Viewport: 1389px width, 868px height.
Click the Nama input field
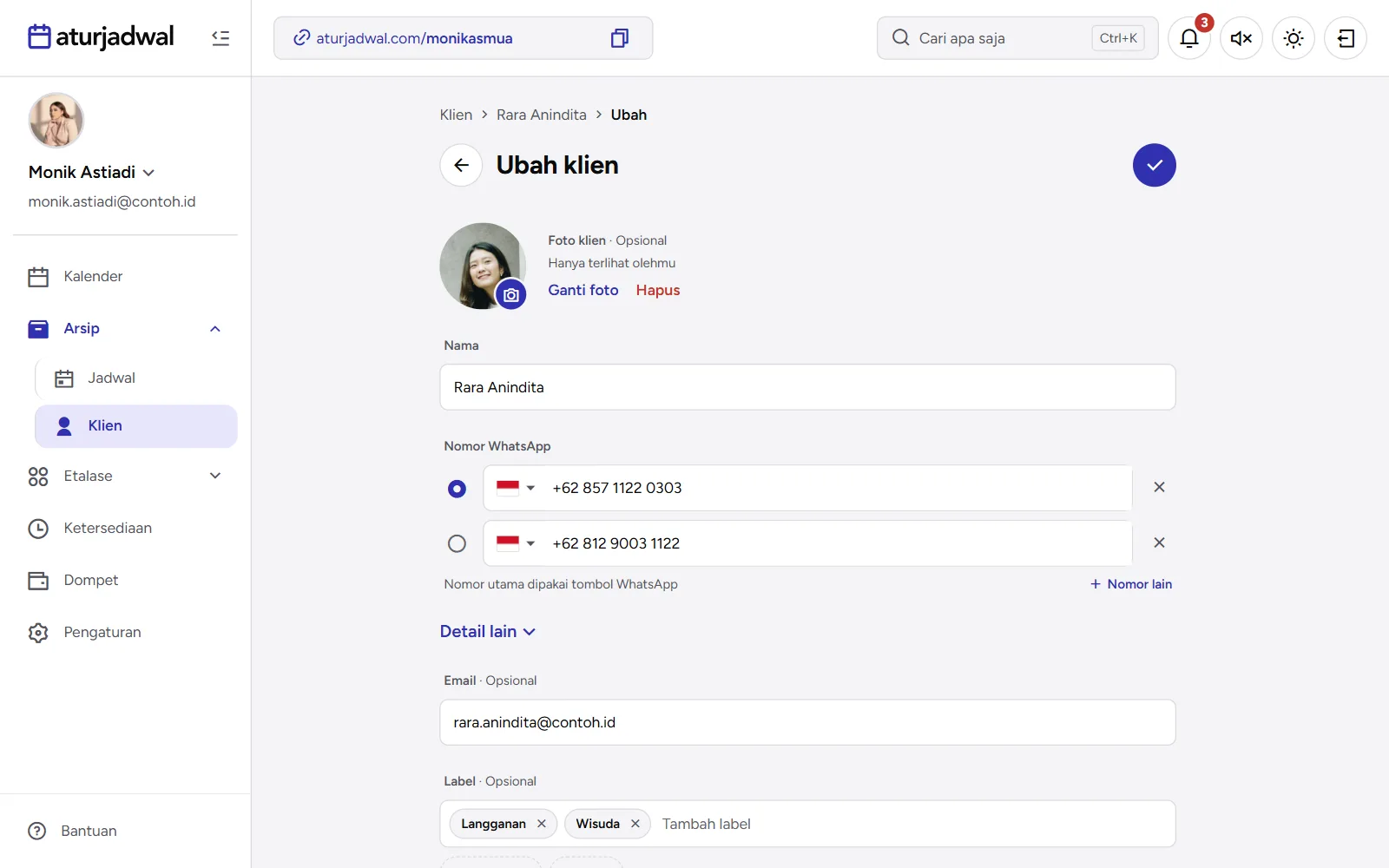[807, 387]
